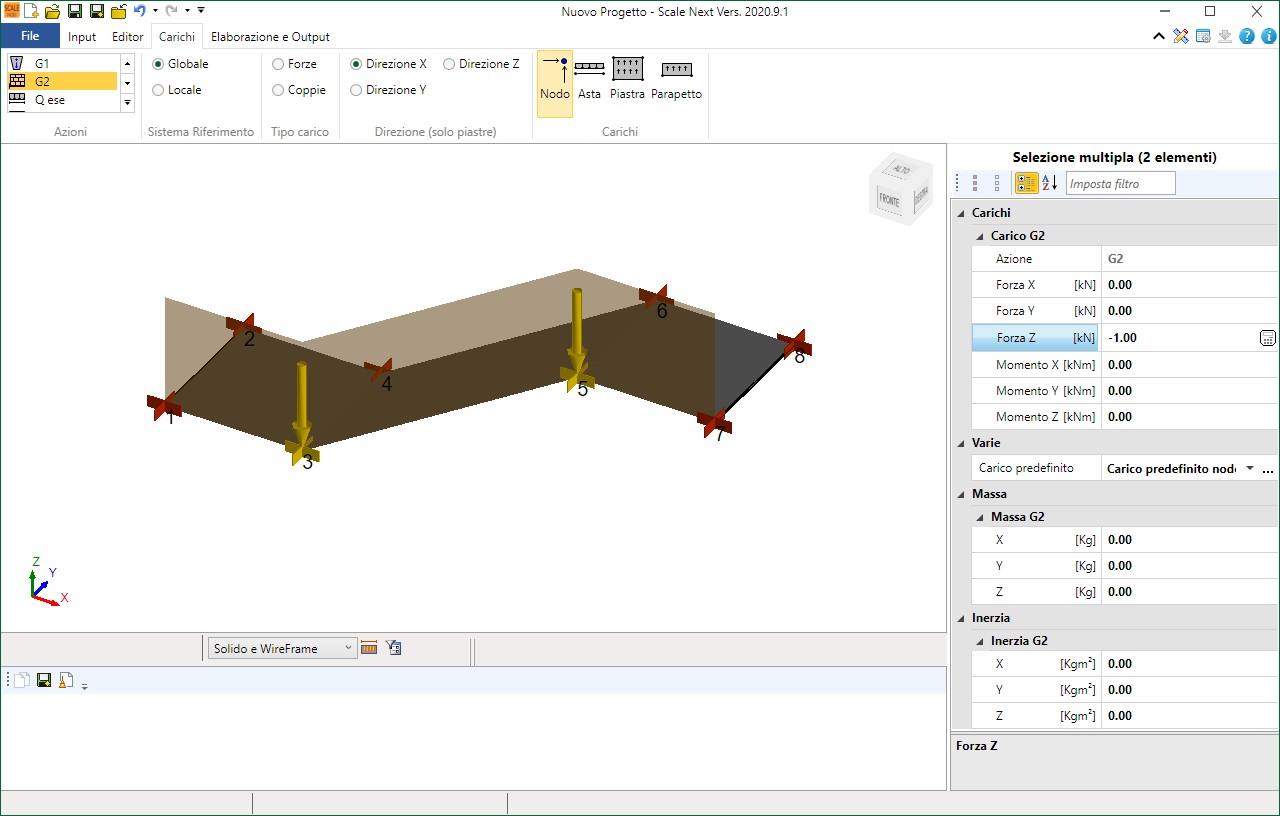Pick the Parapetto load tool
The height and width of the screenshot is (816, 1280).
(676, 79)
